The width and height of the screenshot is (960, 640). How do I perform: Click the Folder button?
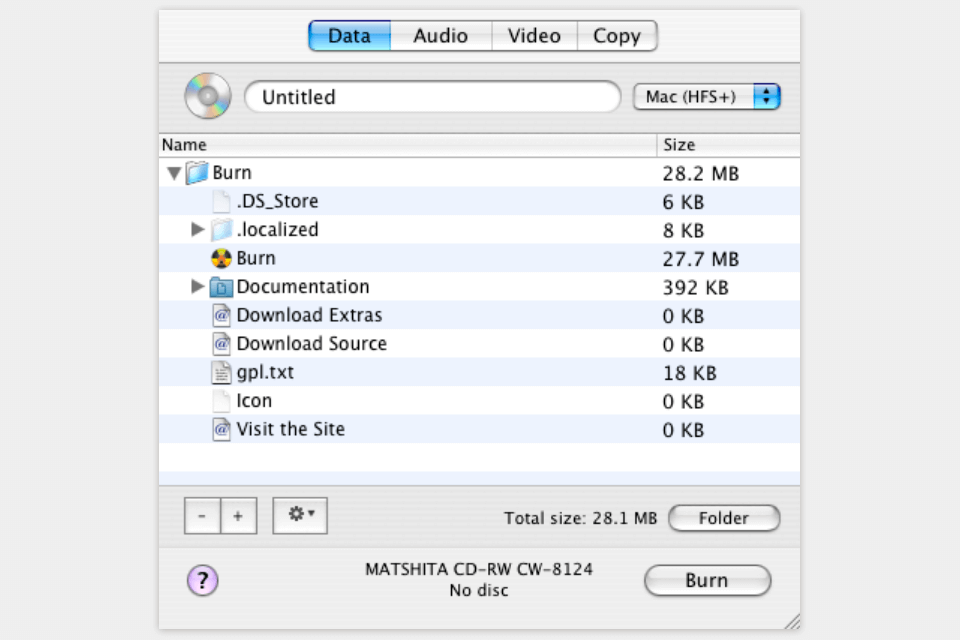pyautogui.click(x=723, y=518)
